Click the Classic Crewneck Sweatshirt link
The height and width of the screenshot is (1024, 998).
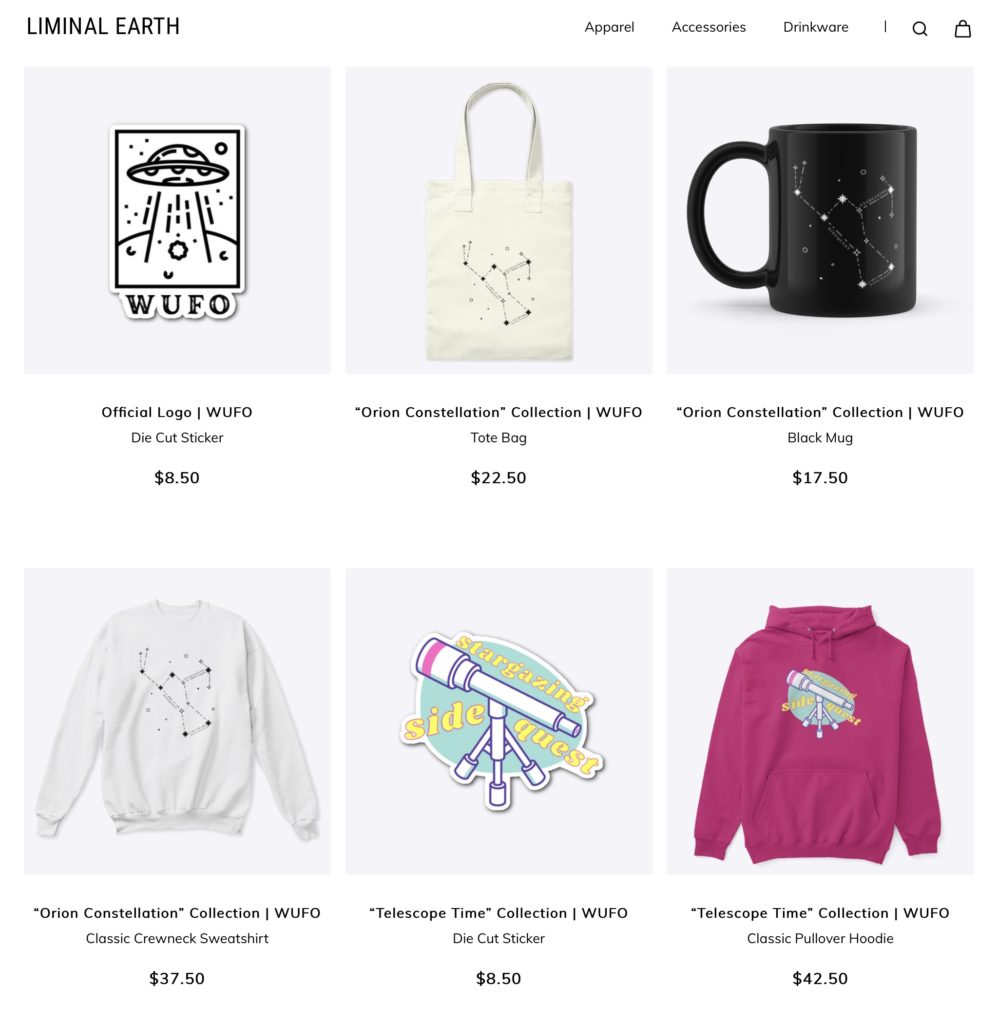pos(177,938)
